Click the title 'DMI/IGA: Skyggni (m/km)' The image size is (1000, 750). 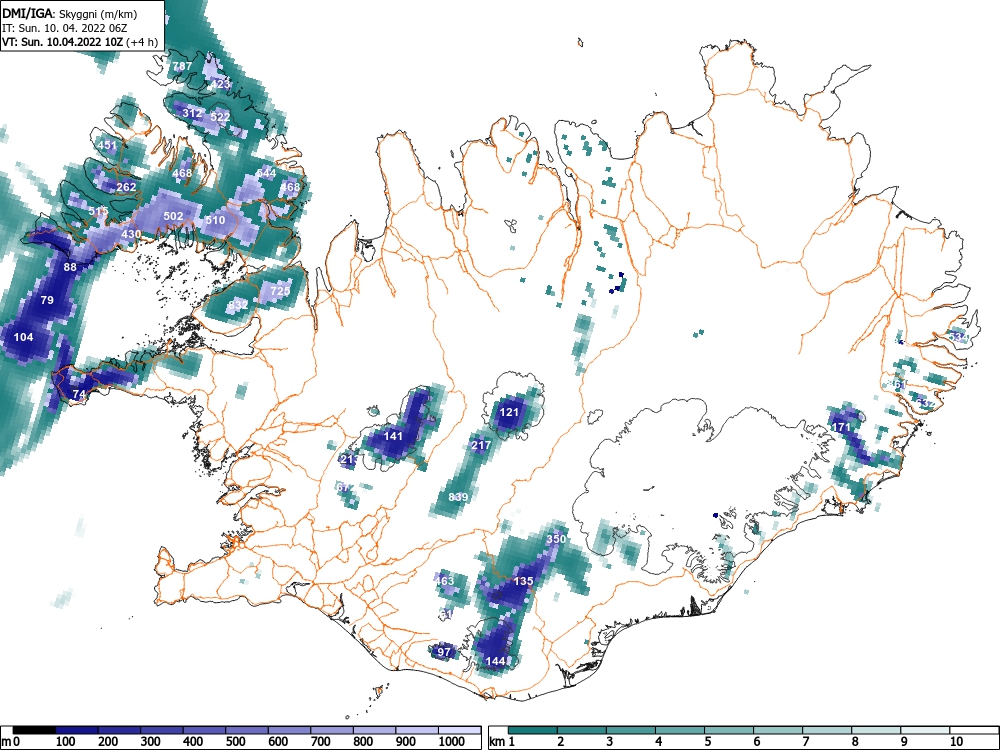click(x=70, y=13)
